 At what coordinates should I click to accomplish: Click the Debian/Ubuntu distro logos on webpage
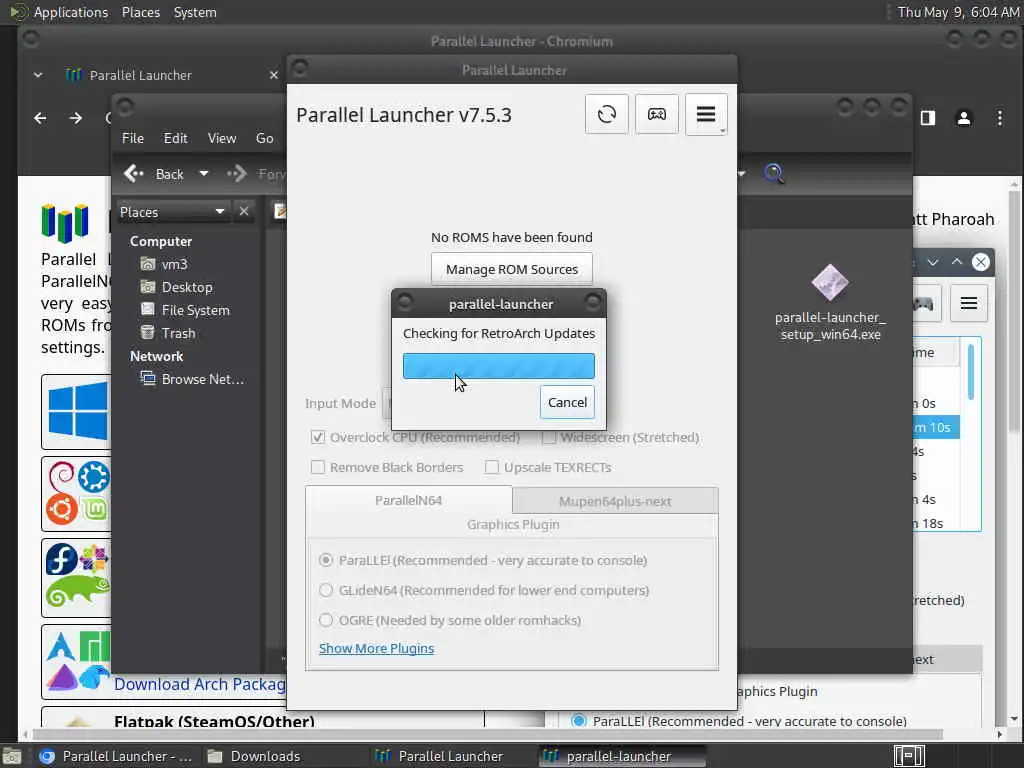point(77,494)
